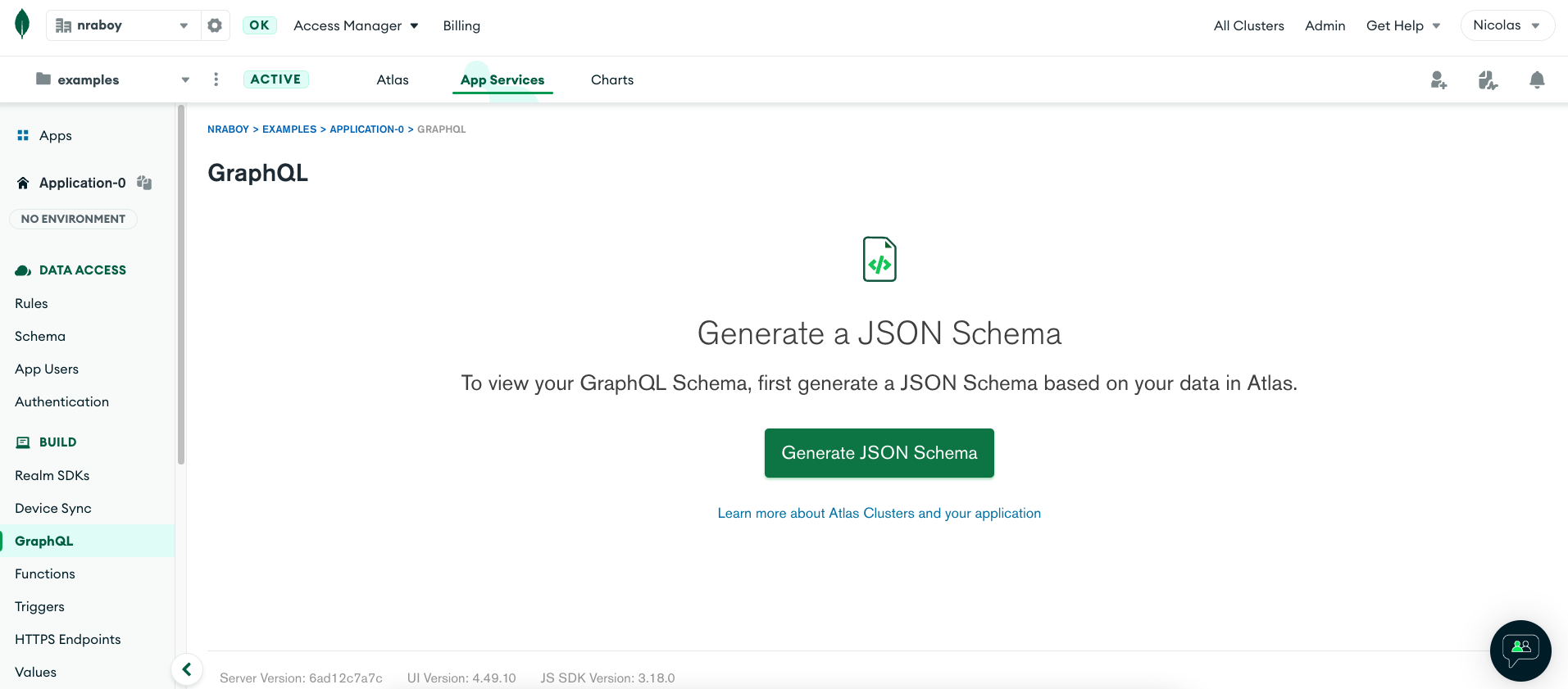Open Schema in sidebar
The width and height of the screenshot is (1568, 689).
pos(40,336)
